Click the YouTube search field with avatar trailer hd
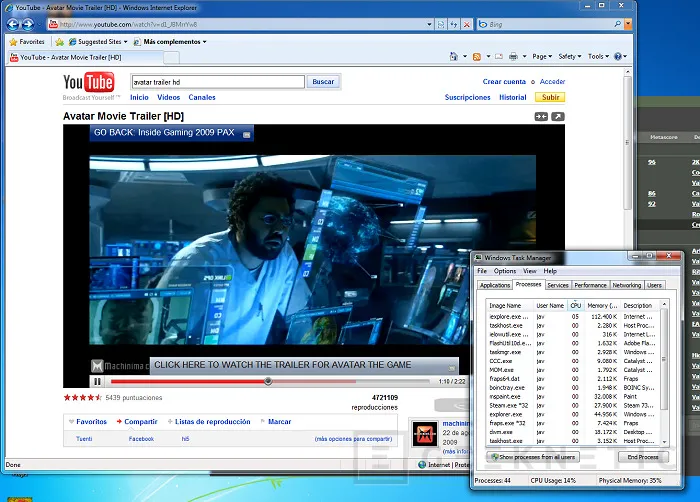 tap(218, 82)
